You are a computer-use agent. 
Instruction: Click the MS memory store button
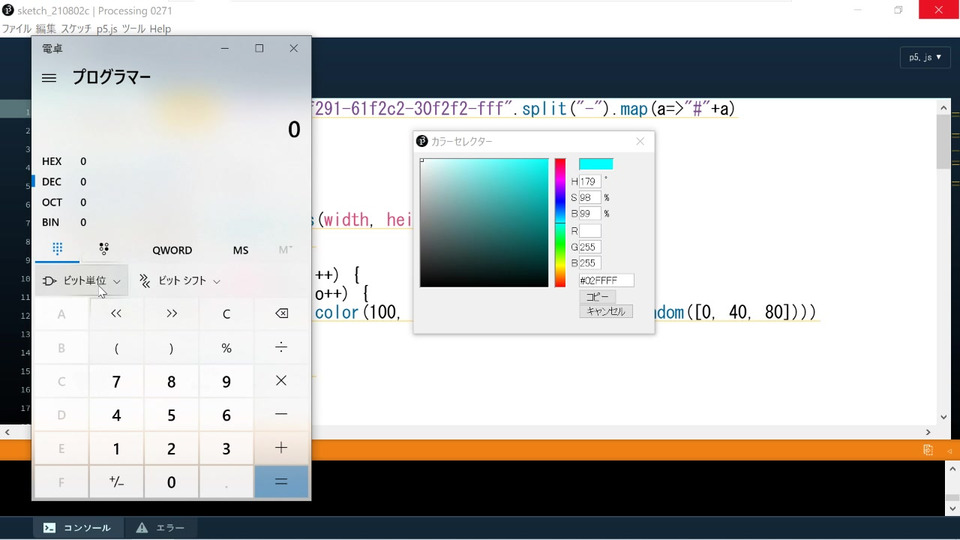[x=241, y=250]
